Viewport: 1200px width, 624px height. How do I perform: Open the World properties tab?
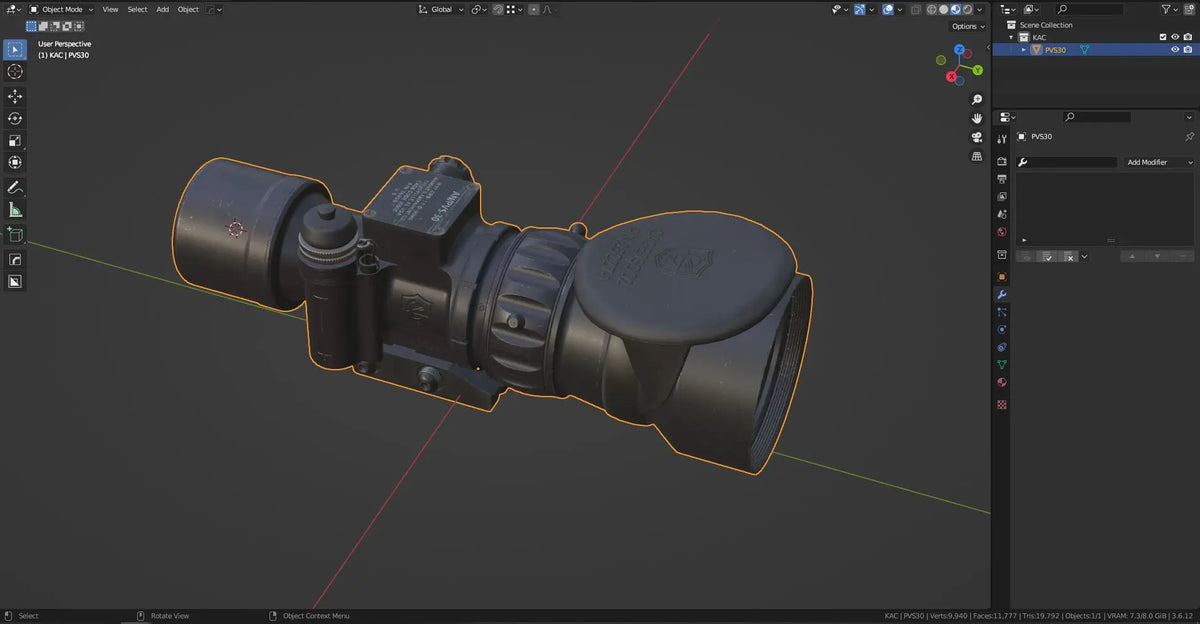coord(1002,232)
